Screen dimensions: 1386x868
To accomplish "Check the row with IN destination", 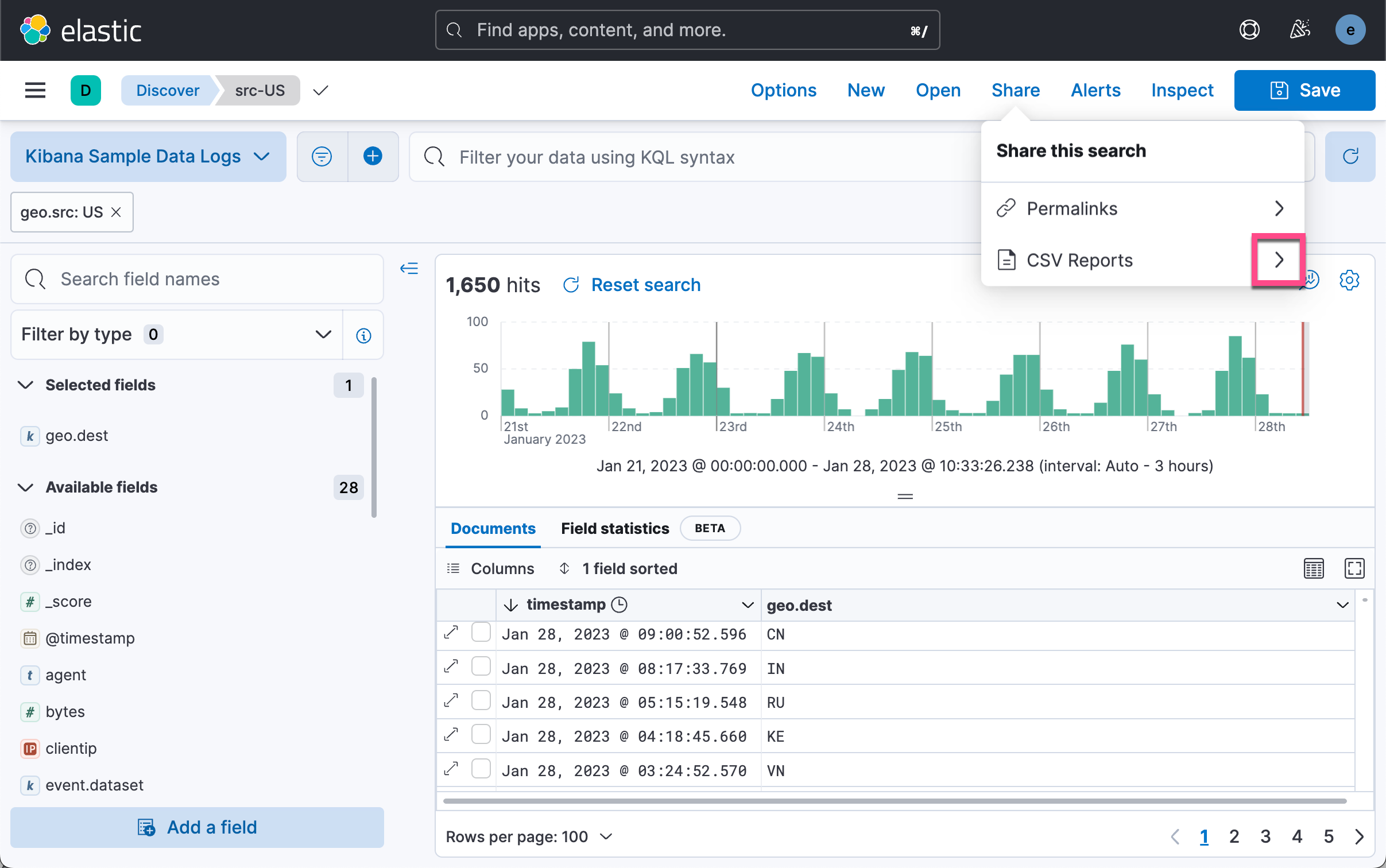I will 481,667.
